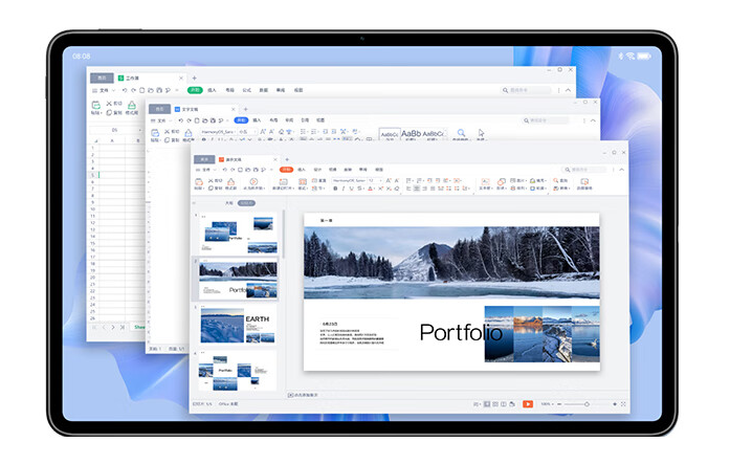Toggle Bold in the presentation ribbon
The height and width of the screenshot is (464, 730).
tap(335, 188)
